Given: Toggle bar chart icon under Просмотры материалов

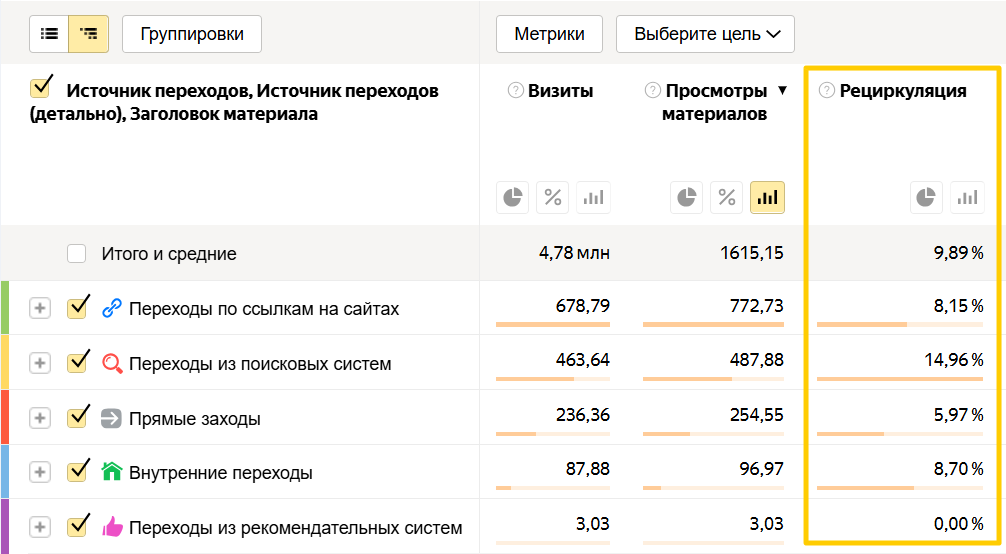Looking at the screenshot, I should pyautogui.click(x=767, y=197).
